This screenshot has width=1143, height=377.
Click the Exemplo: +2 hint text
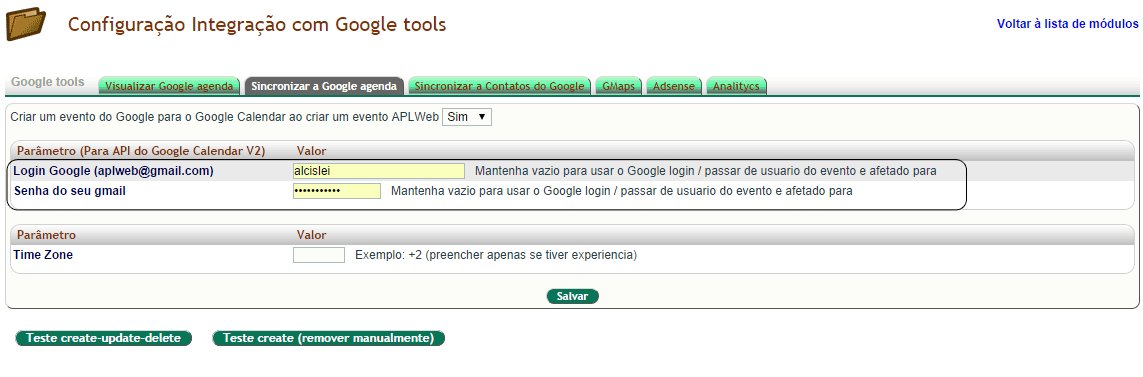pyautogui.click(x=496, y=255)
